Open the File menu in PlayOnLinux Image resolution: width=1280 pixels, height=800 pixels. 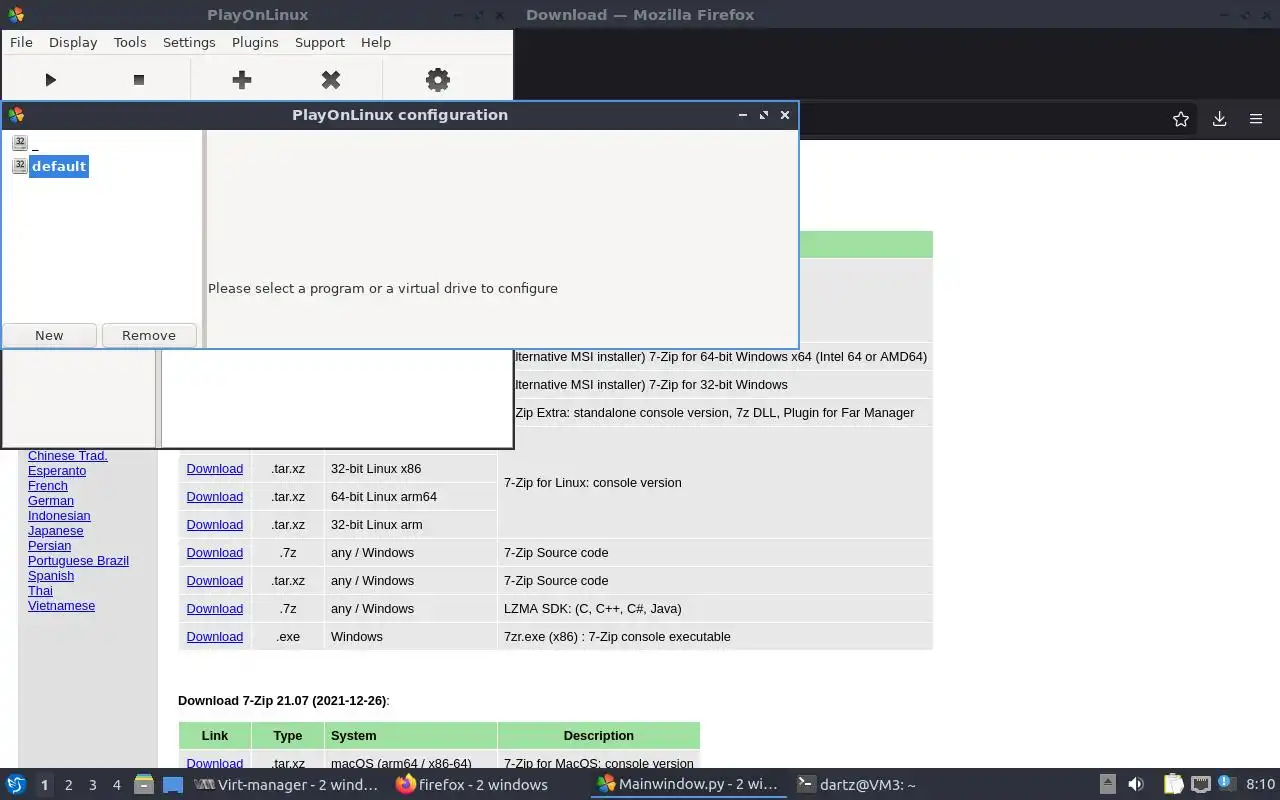21,42
